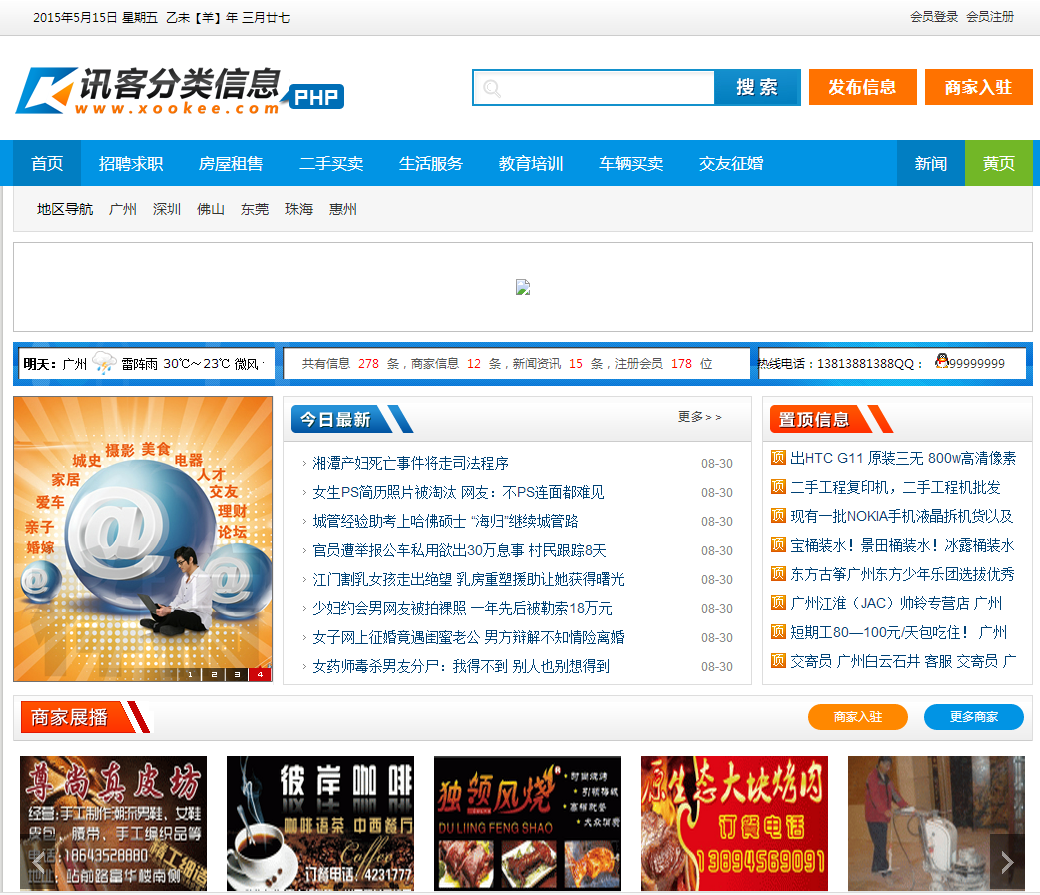Select 深圳 in region navigation
This screenshot has height=895, width=1040.
(167, 209)
